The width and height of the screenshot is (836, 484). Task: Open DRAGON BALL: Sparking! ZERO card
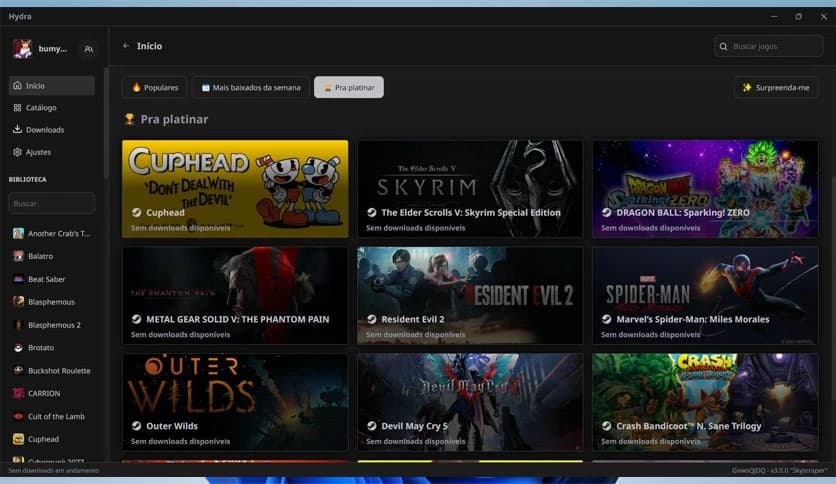tap(705, 189)
